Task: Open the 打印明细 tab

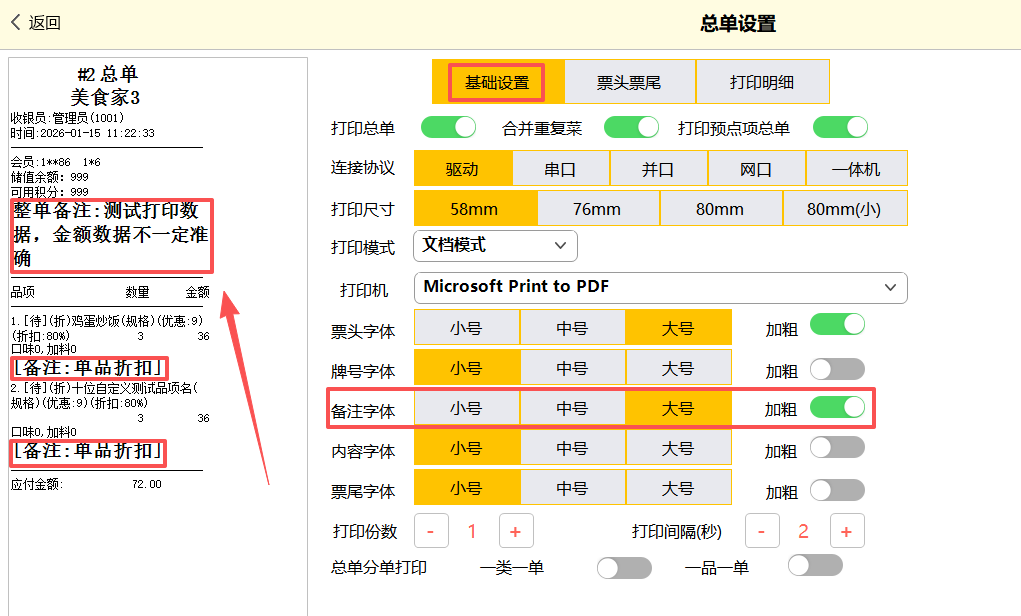Action: click(x=762, y=82)
